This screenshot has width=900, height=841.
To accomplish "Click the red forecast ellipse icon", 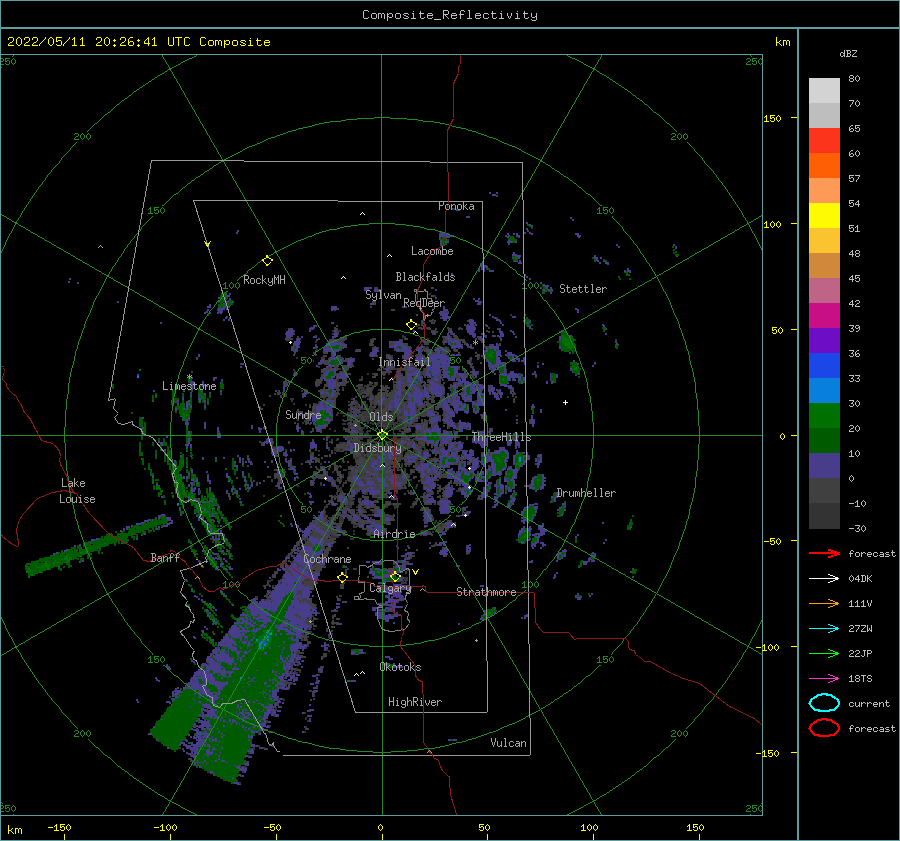I will tap(824, 728).
